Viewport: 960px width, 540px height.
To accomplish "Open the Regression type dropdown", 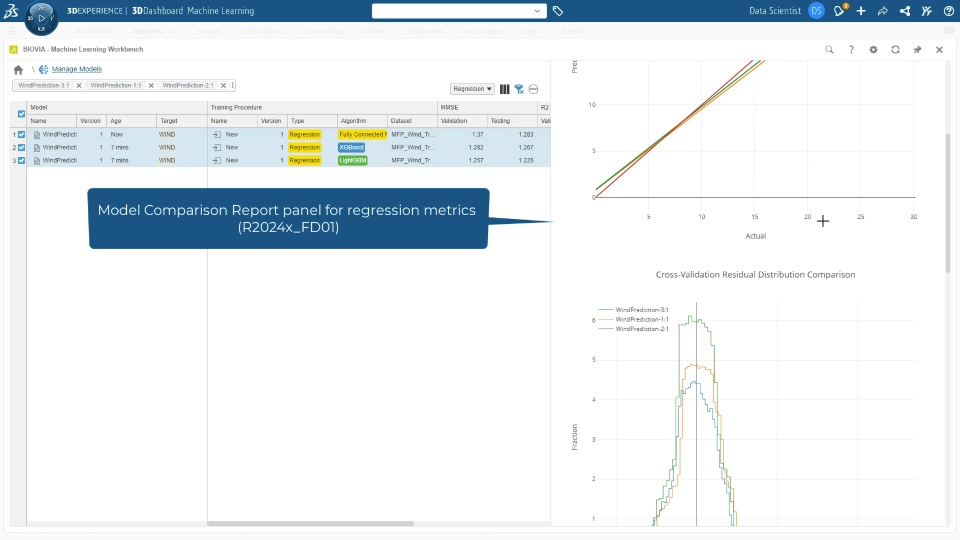I will [x=472, y=89].
